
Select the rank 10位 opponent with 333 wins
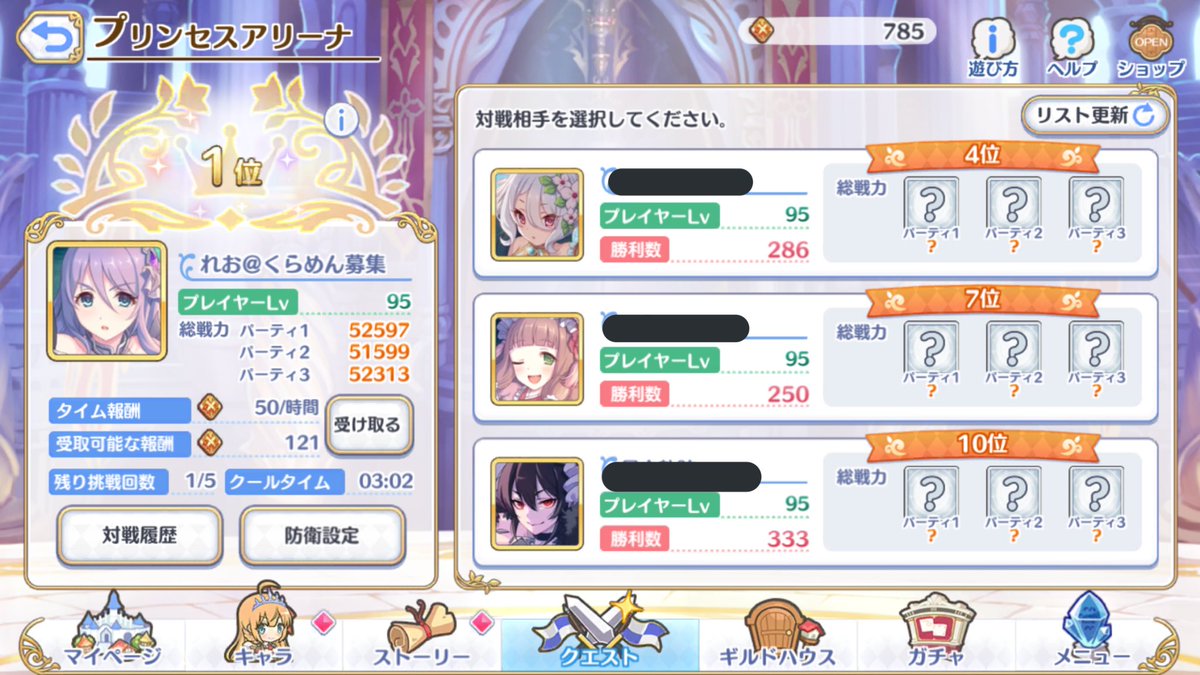[537, 504]
